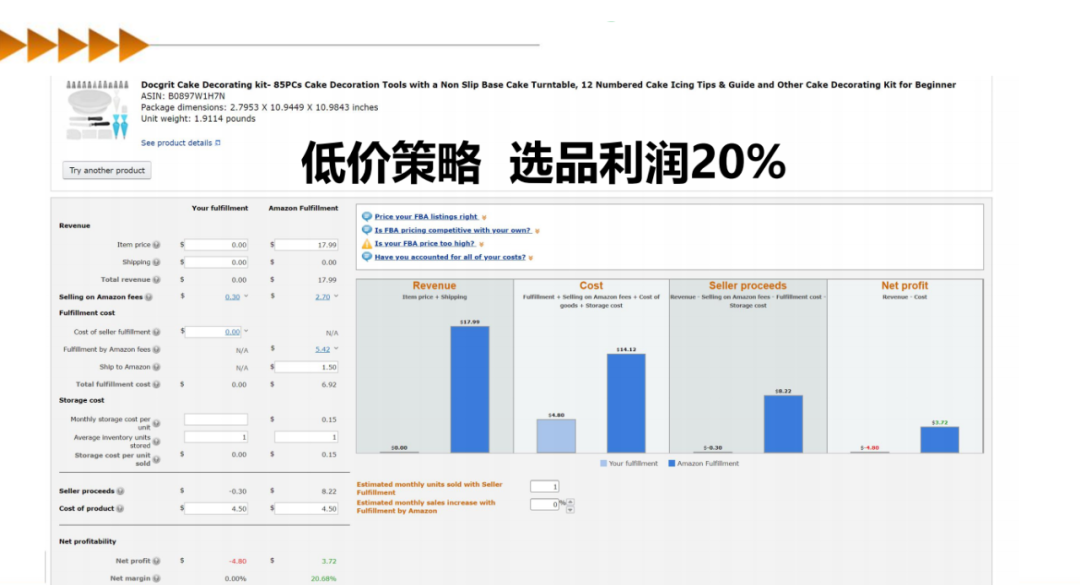
Task: Click the Your fulfillment legend color swatch
Action: [x=603, y=464]
